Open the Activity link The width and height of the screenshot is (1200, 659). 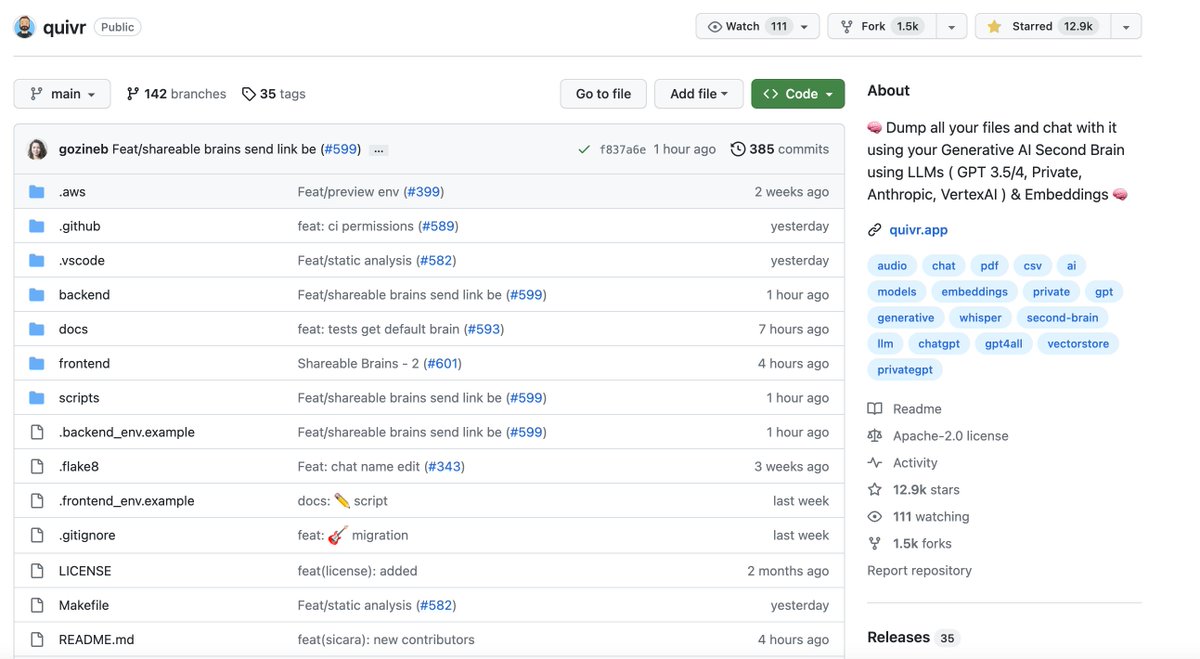[903, 463]
